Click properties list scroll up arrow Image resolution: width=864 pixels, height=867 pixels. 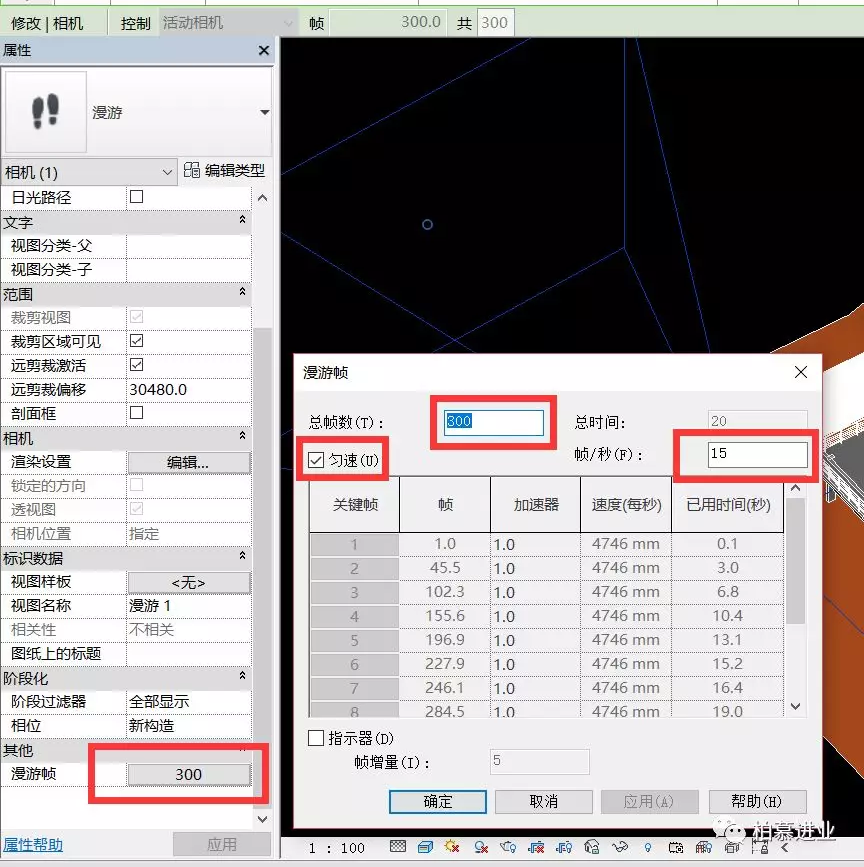(263, 198)
